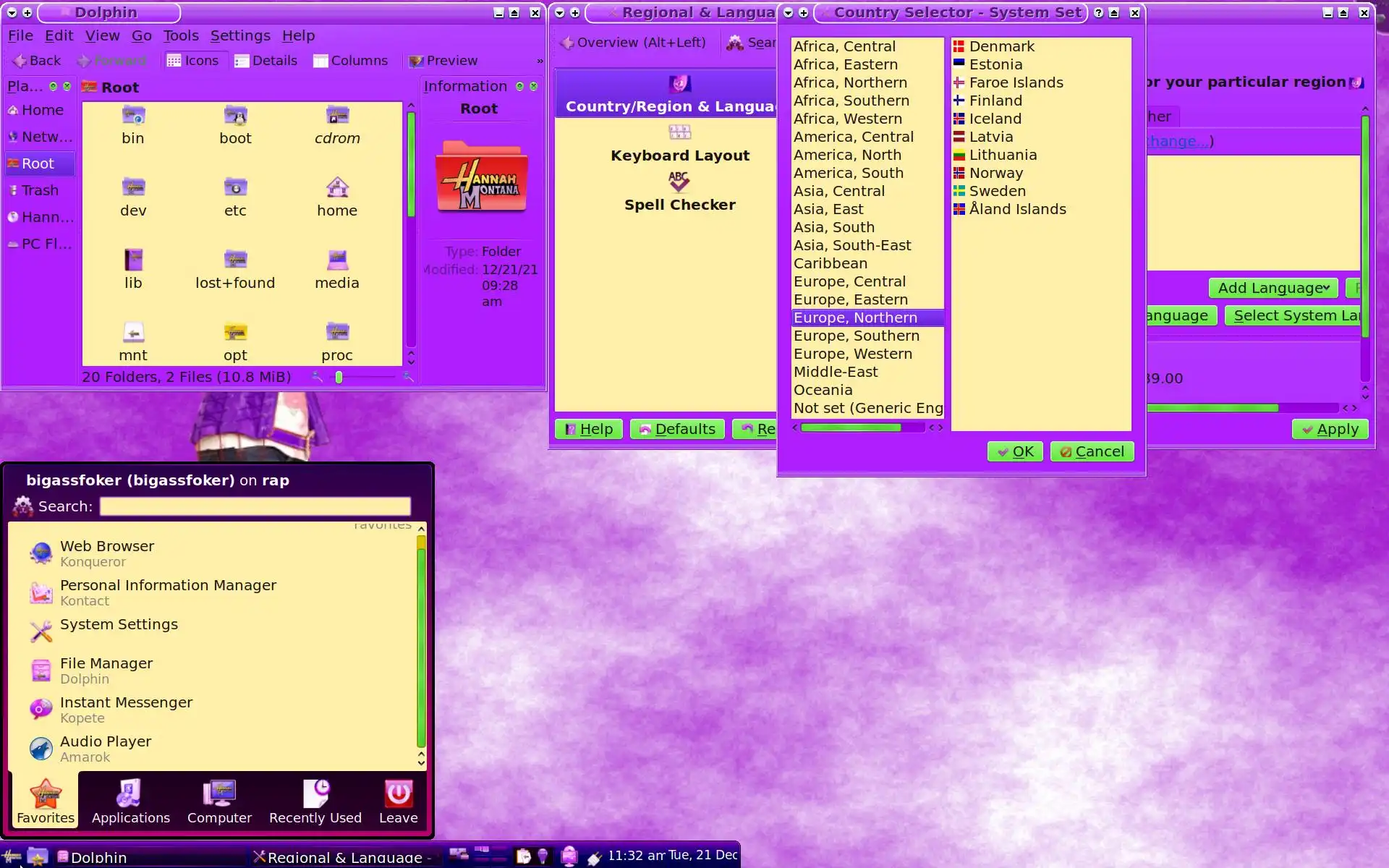
Task: Open the Add Language dropdown
Action: [1273, 288]
